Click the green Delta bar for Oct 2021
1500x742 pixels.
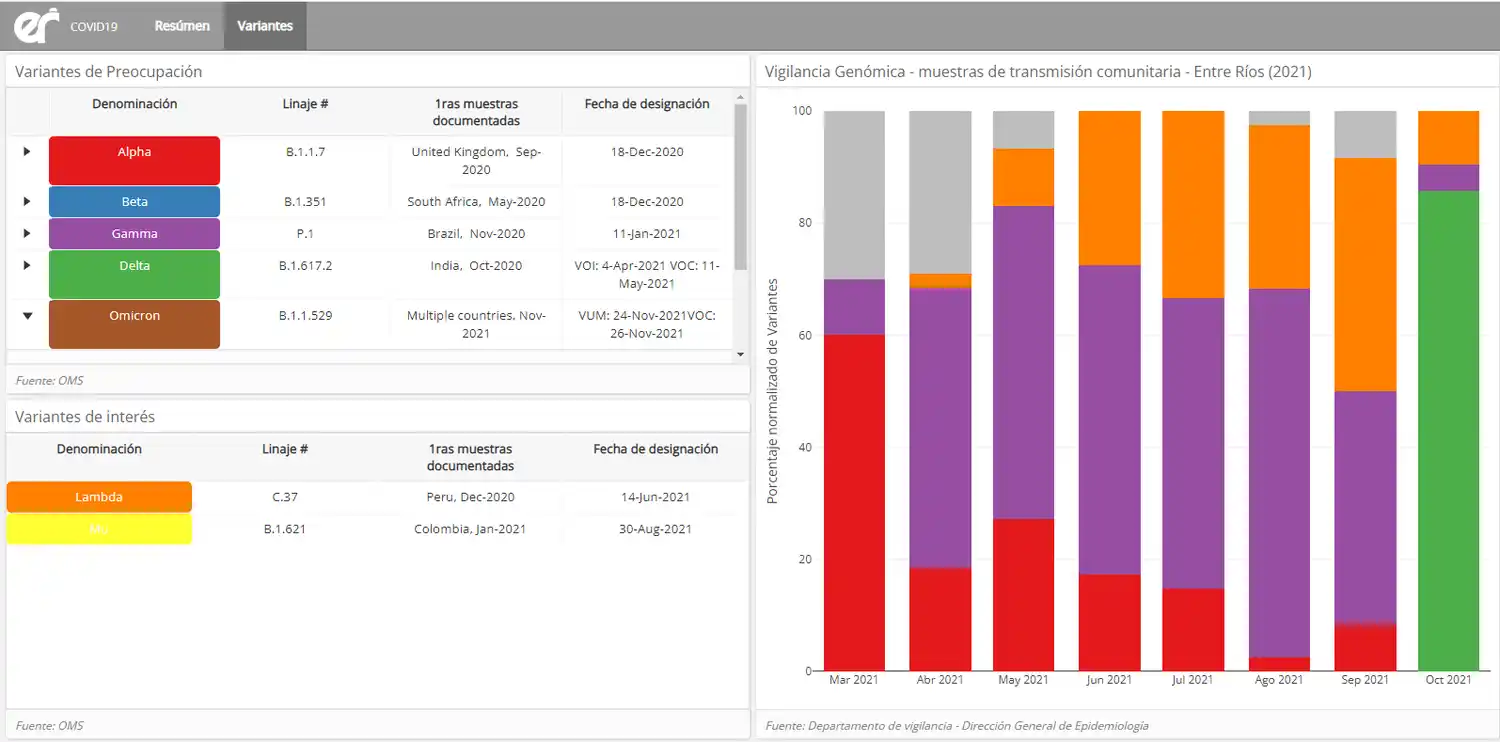click(1448, 430)
